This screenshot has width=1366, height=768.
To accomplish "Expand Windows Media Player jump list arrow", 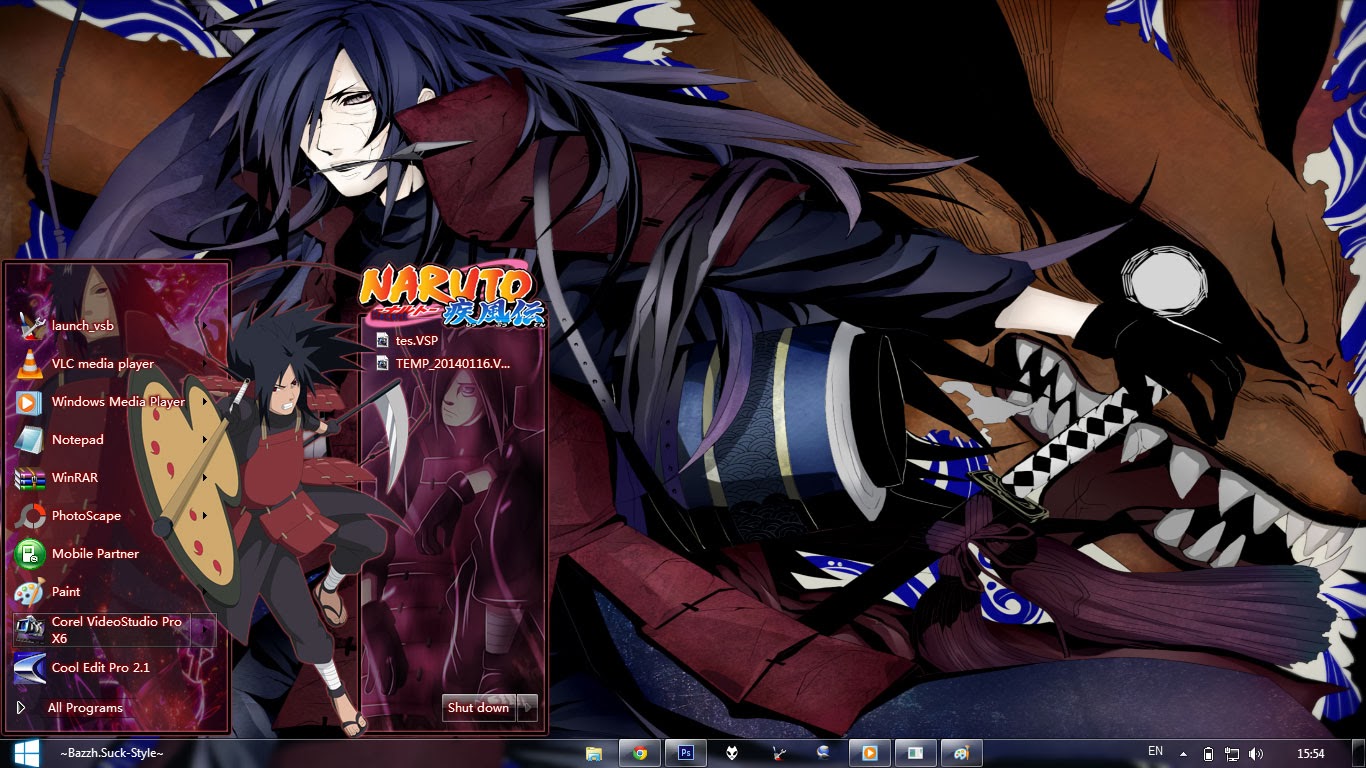I will 205,402.
